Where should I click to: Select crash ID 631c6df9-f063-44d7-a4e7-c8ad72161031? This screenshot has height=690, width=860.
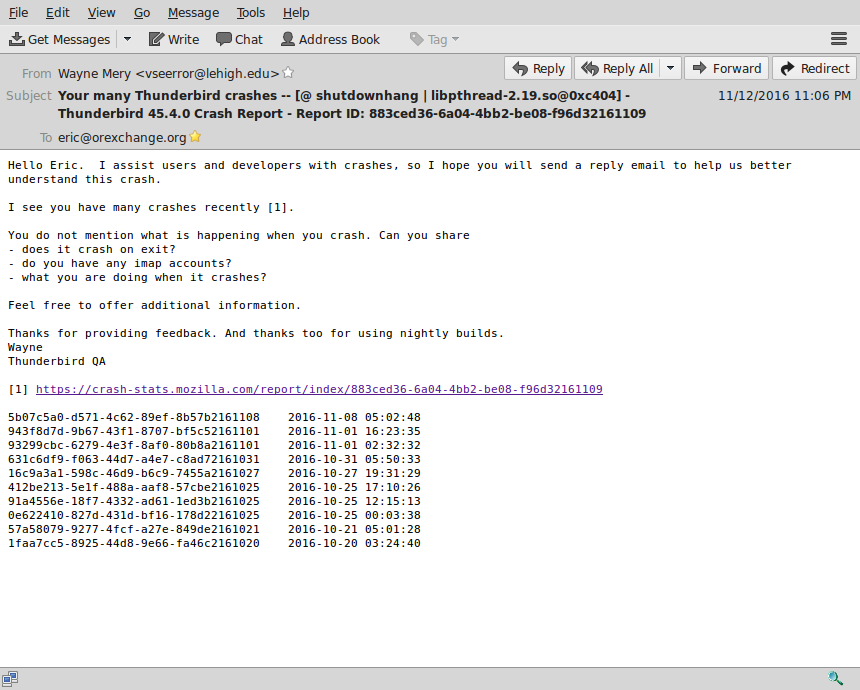click(134, 460)
